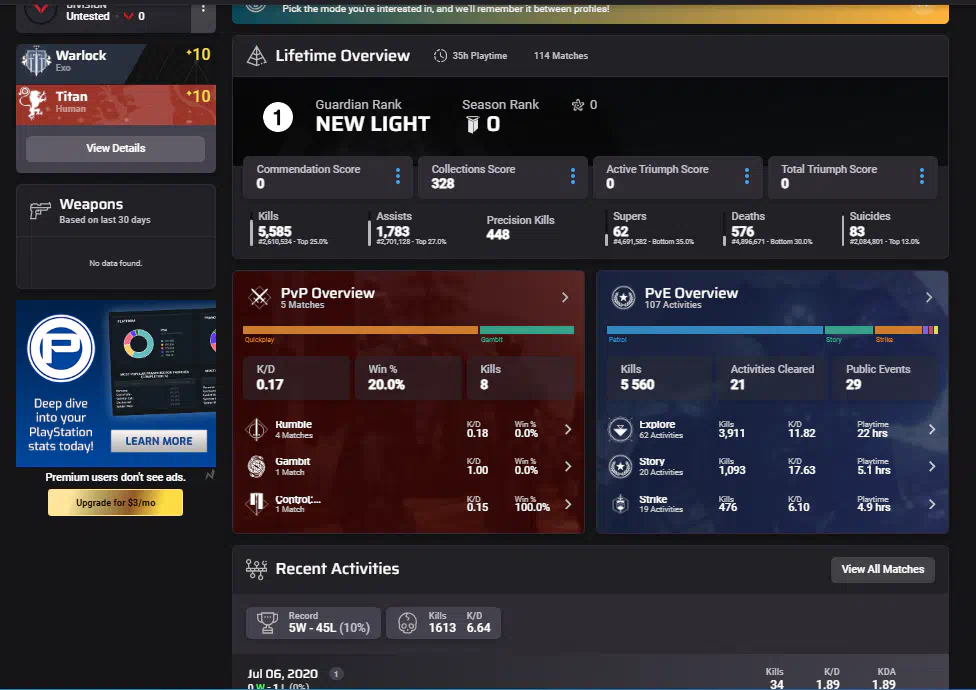976x690 pixels.
Task: Click View All Matches button
Action: tap(883, 569)
